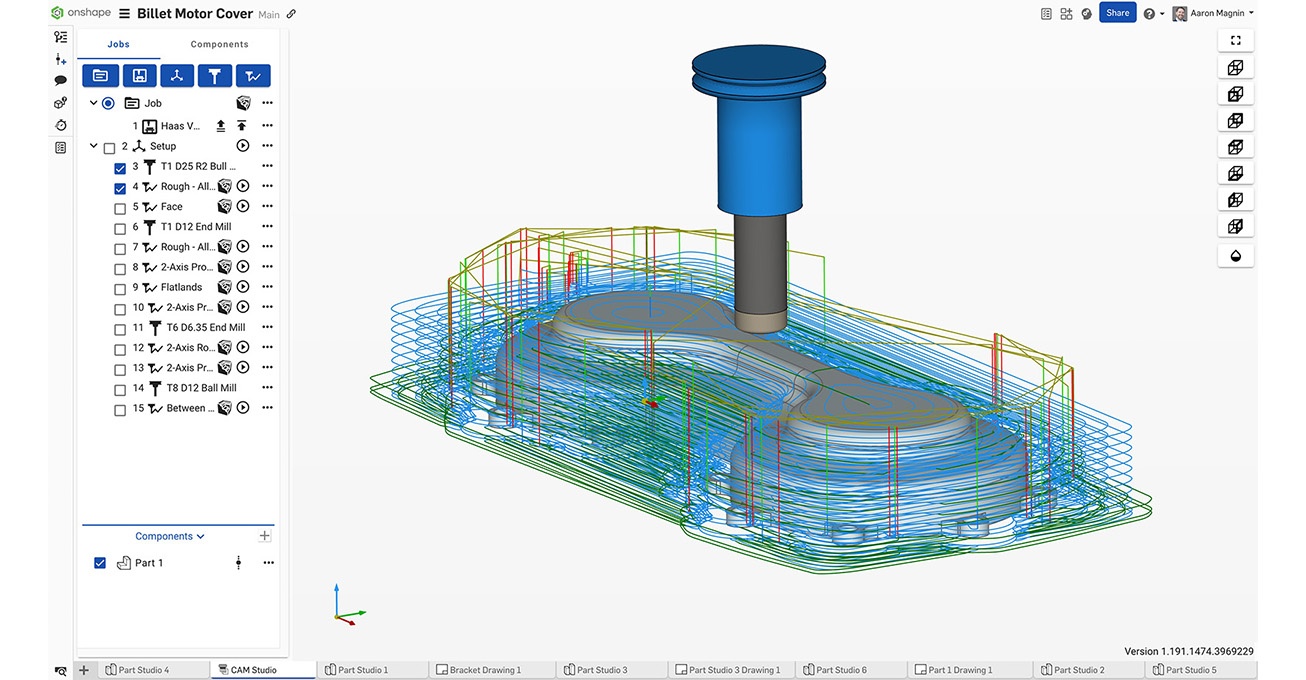Click the transparency droplet view button

pos(1236,255)
